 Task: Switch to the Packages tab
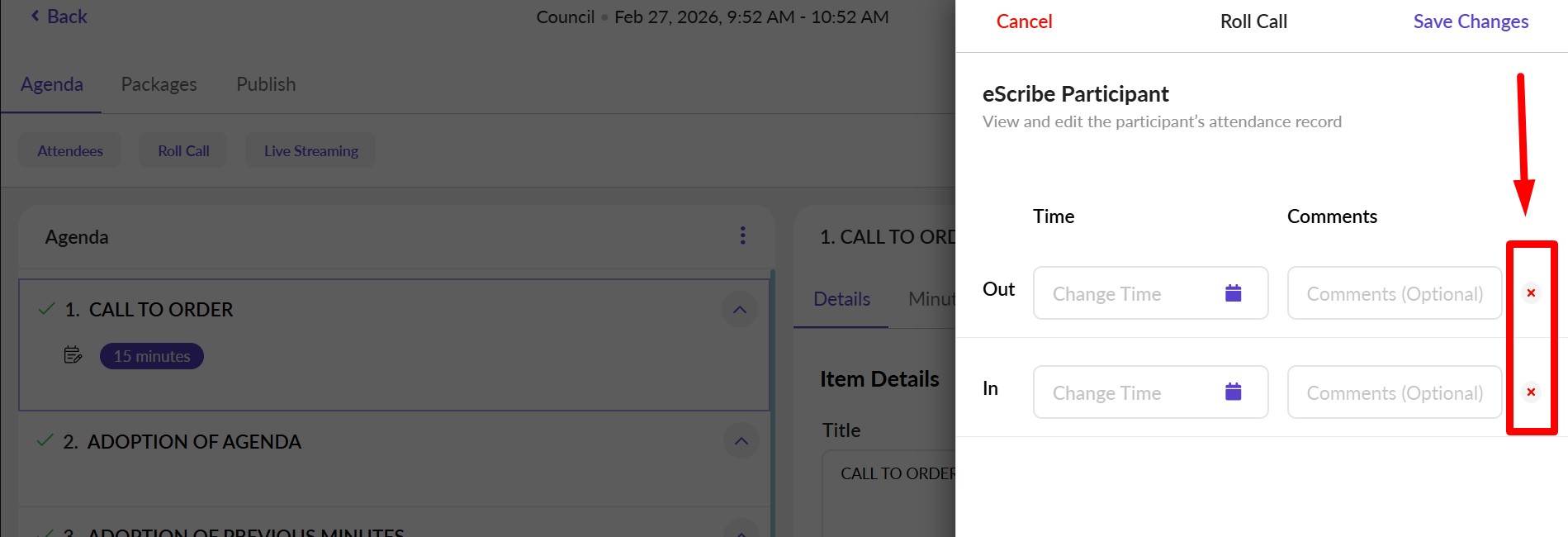[159, 83]
